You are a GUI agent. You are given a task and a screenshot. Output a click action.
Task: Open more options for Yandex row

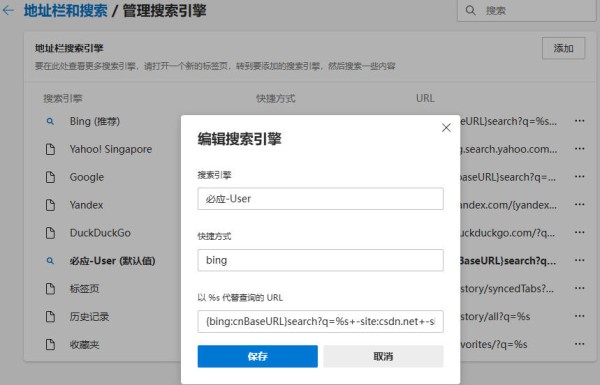(x=579, y=204)
